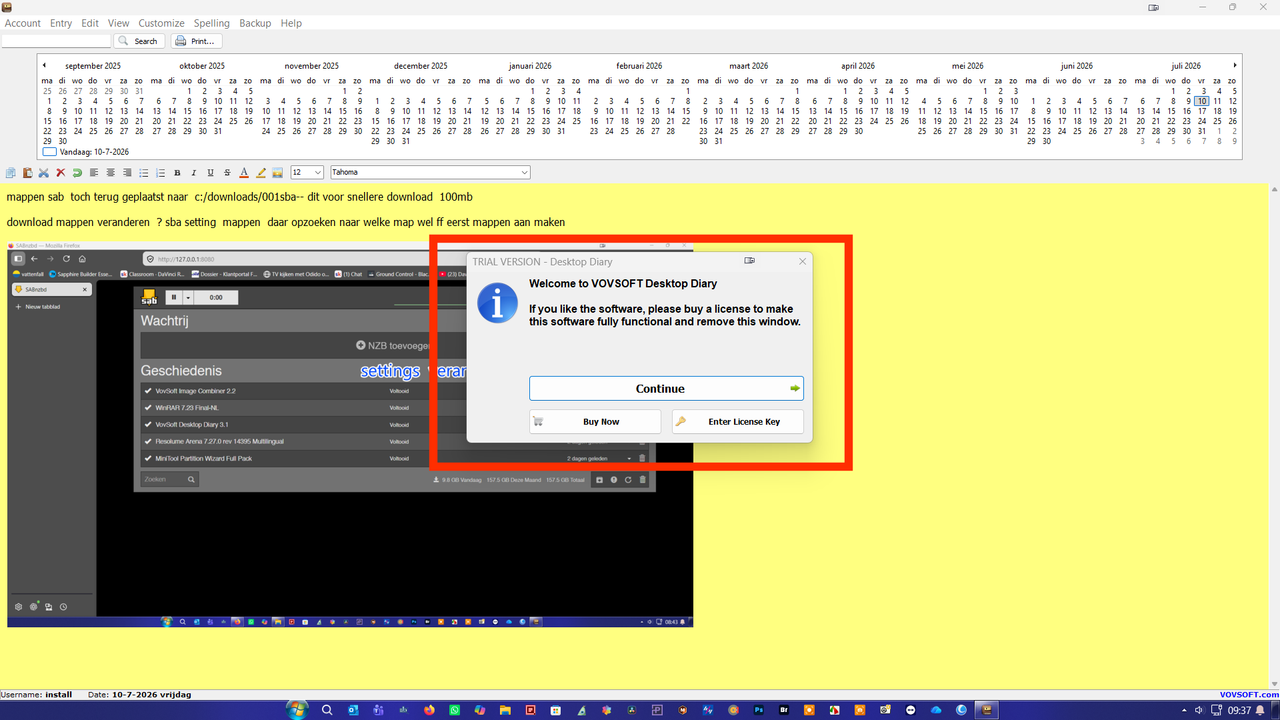Viewport: 1280px width, 720px height.
Task: Toggle underline formatting
Action: click(x=210, y=173)
